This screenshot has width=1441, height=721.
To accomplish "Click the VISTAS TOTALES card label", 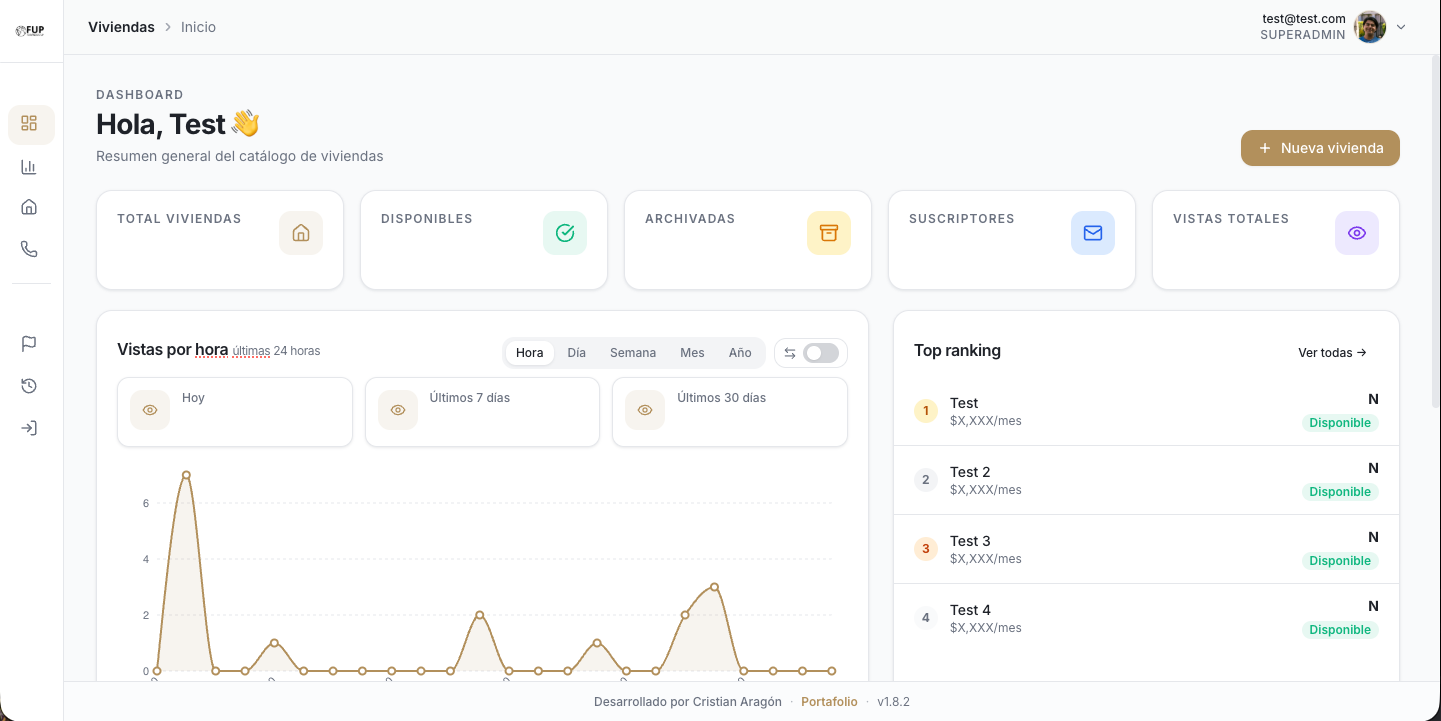I will [1231, 219].
